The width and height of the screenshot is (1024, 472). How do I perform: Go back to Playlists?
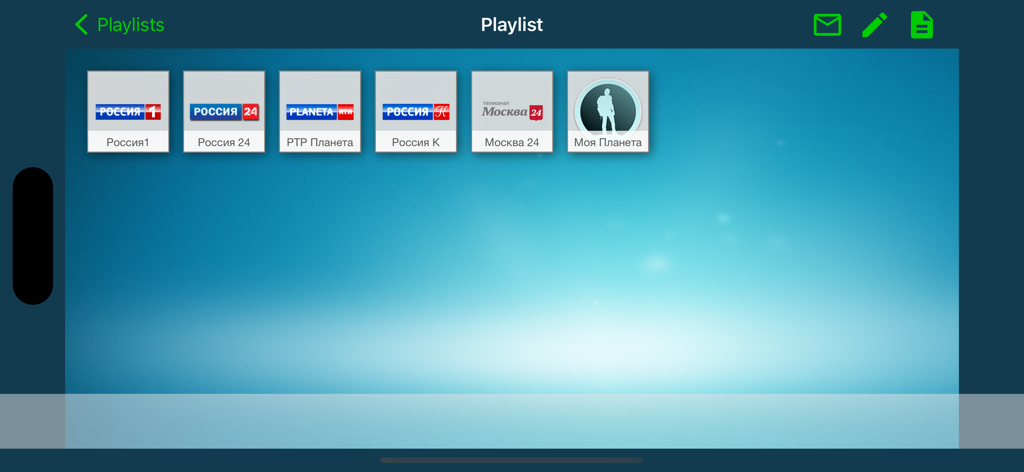pyautogui.click(x=120, y=25)
